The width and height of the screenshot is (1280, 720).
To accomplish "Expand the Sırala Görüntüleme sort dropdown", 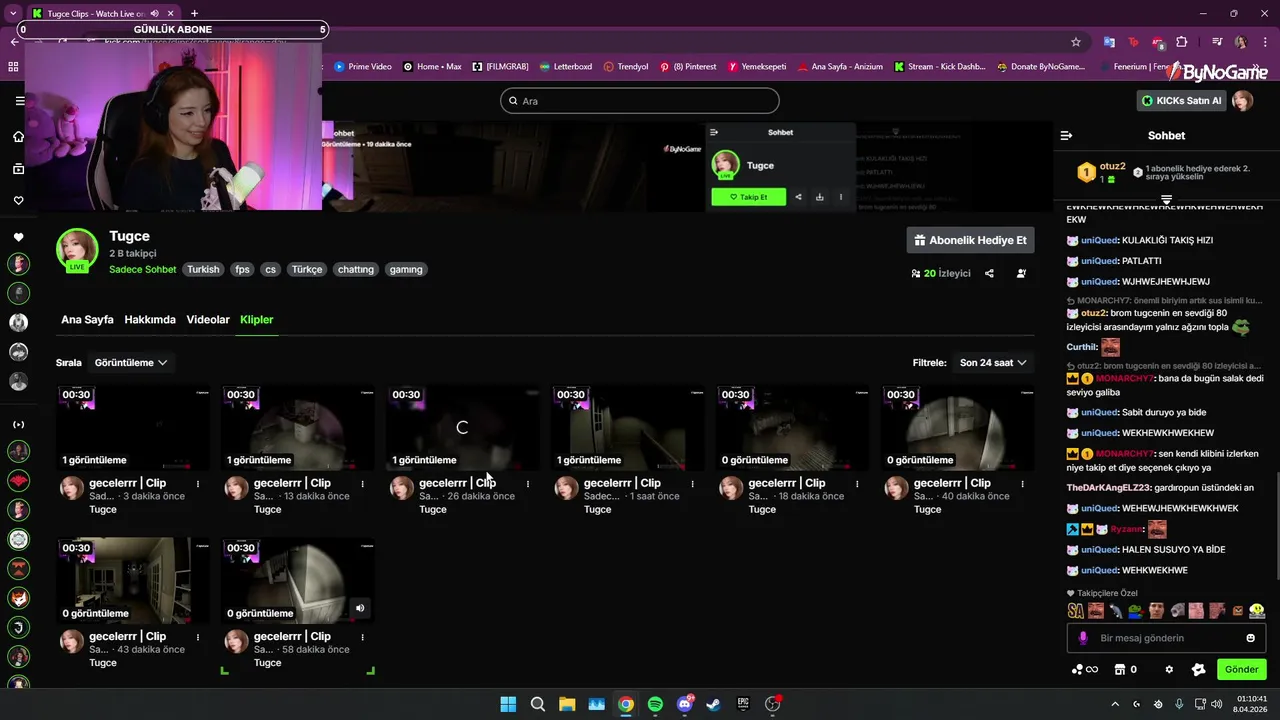I will [130, 362].
